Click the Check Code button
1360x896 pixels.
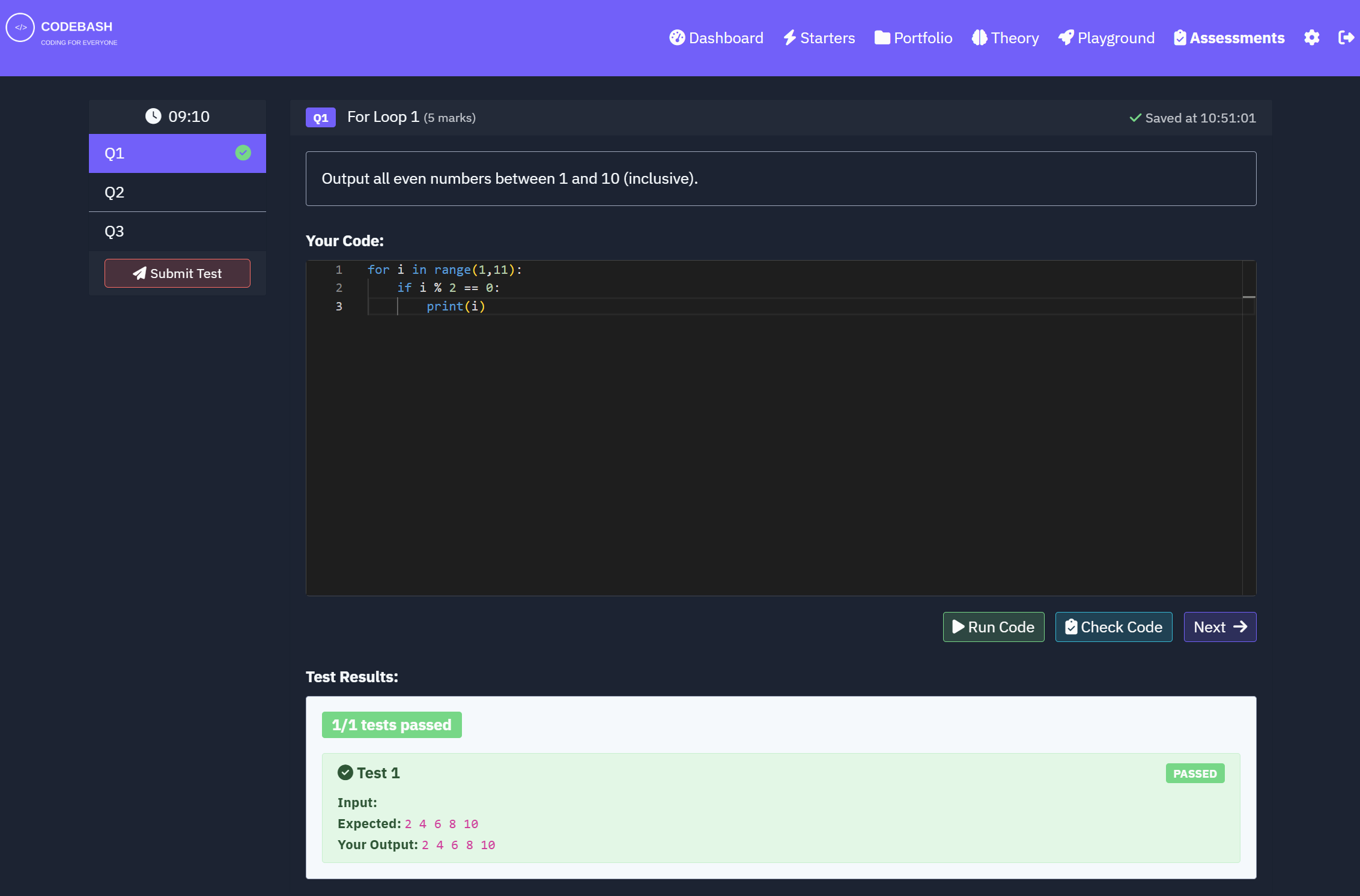click(x=1113, y=627)
